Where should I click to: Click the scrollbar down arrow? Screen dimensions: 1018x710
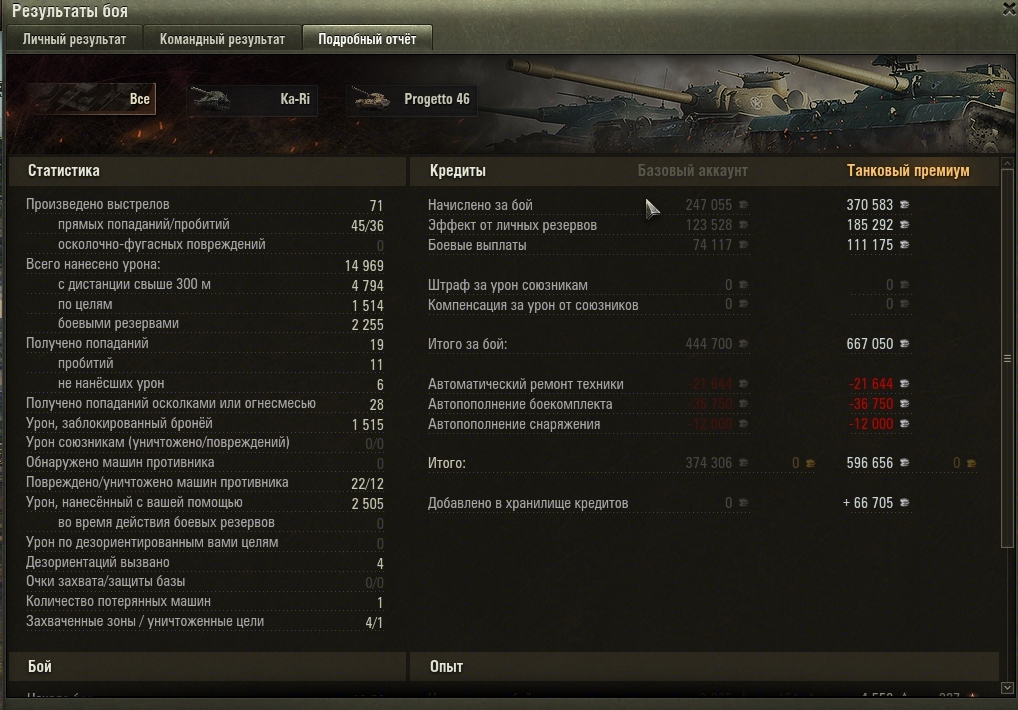click(x=1008, y=687)
